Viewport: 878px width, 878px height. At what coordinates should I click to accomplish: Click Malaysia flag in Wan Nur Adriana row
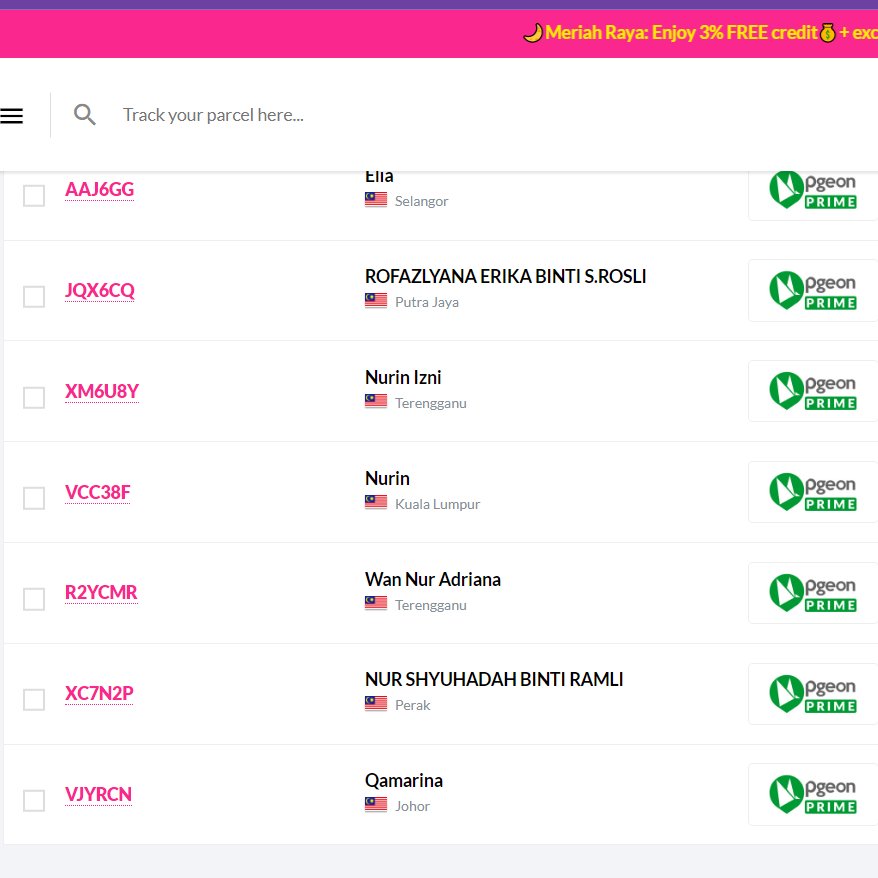(376, 603)
